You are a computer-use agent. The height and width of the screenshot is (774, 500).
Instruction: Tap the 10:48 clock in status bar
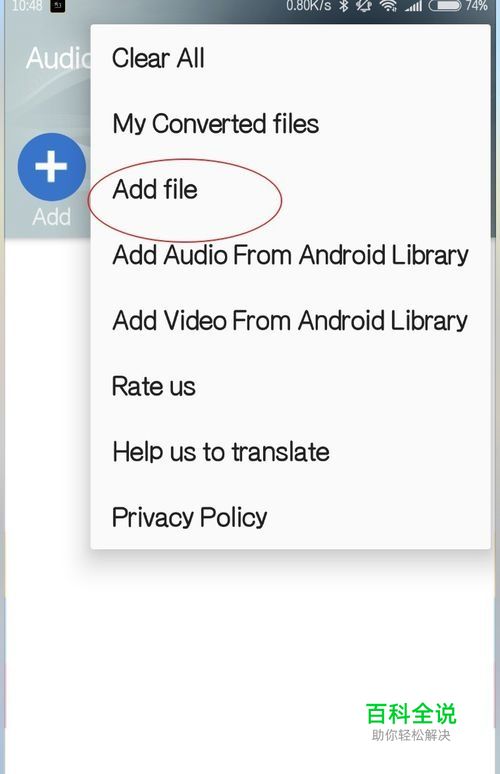[x=27, y=5]
